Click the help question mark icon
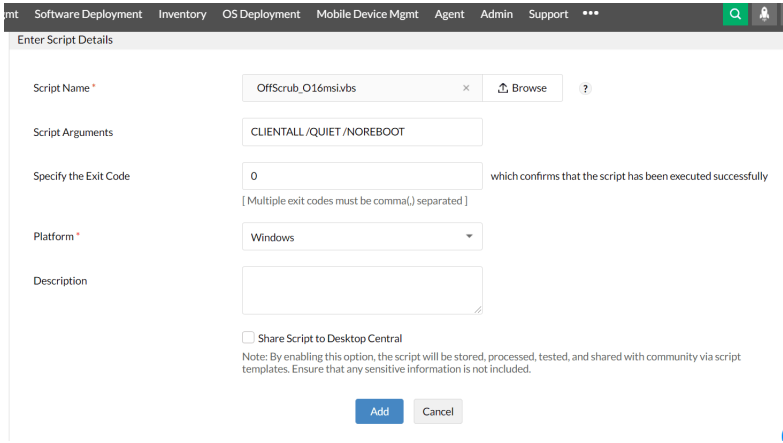Viewport: 783px width, 443px height. click(585, 88)
